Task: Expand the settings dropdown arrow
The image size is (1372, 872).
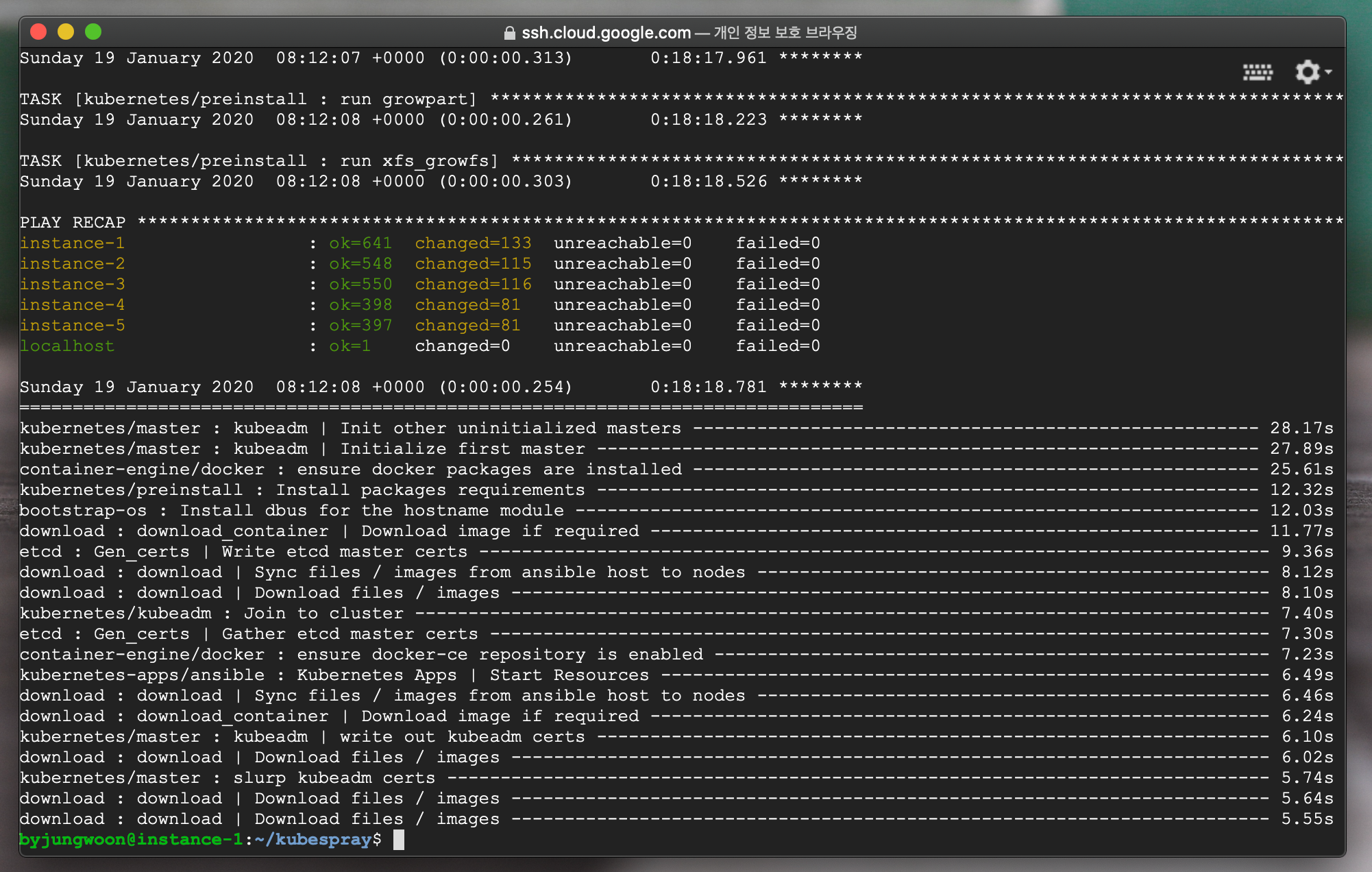Action: point(1328,72)
